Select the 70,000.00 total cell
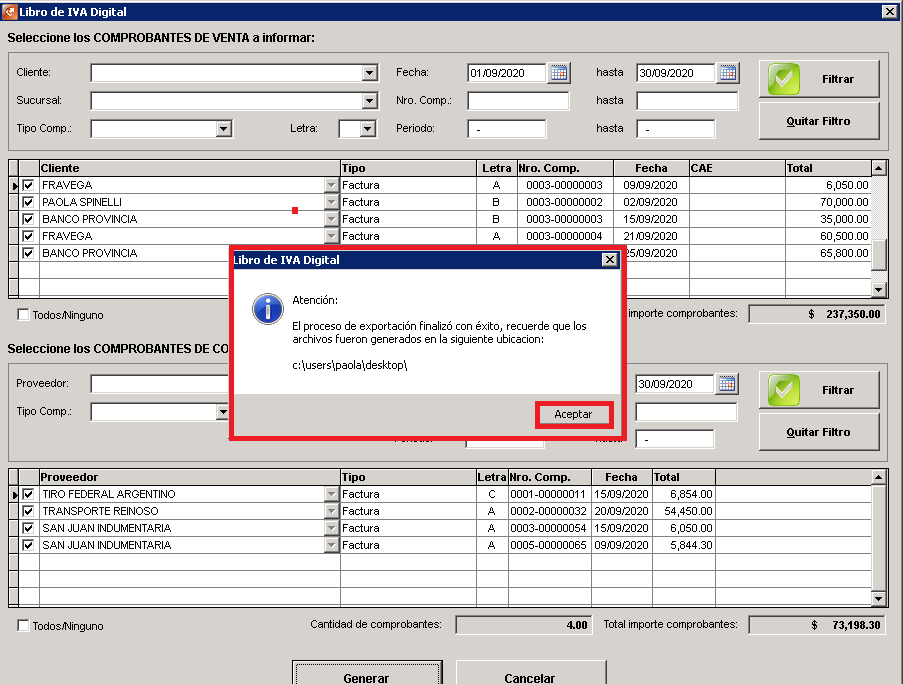The height and width of the screenshot is (685, 903). coord(828,202)
